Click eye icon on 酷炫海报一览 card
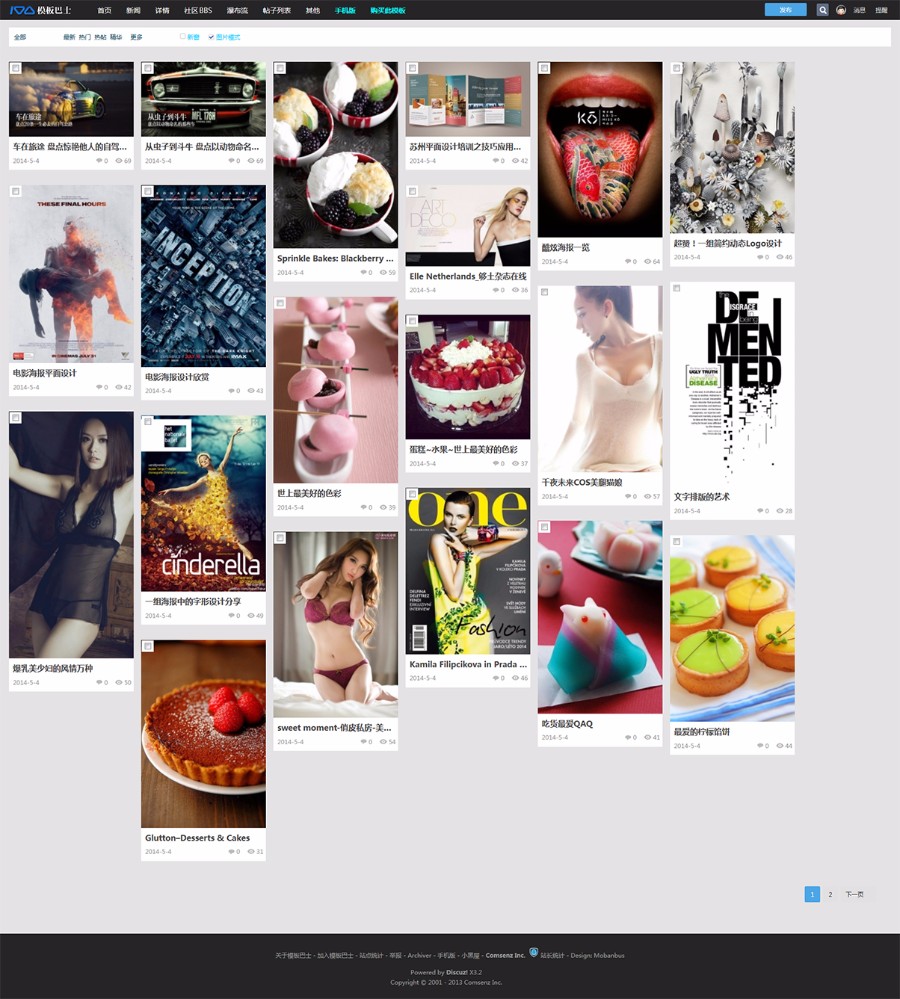 tap(648, 261)
